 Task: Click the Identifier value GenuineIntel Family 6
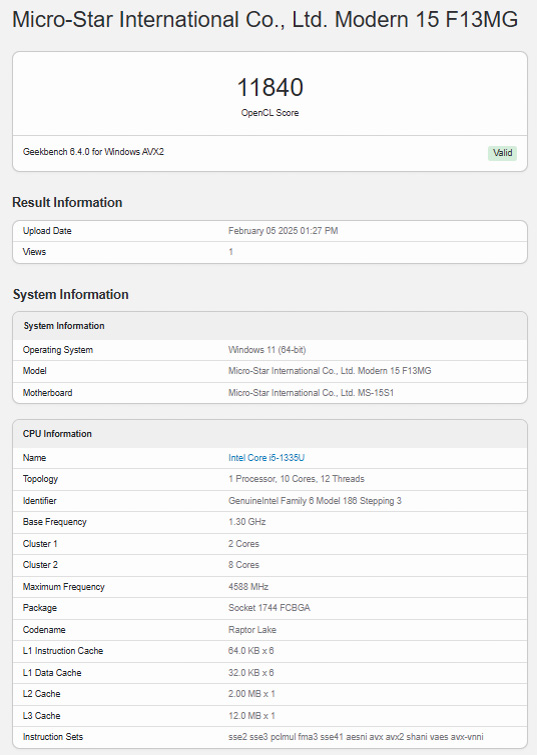pyautogui.click(x=315, y=501)
